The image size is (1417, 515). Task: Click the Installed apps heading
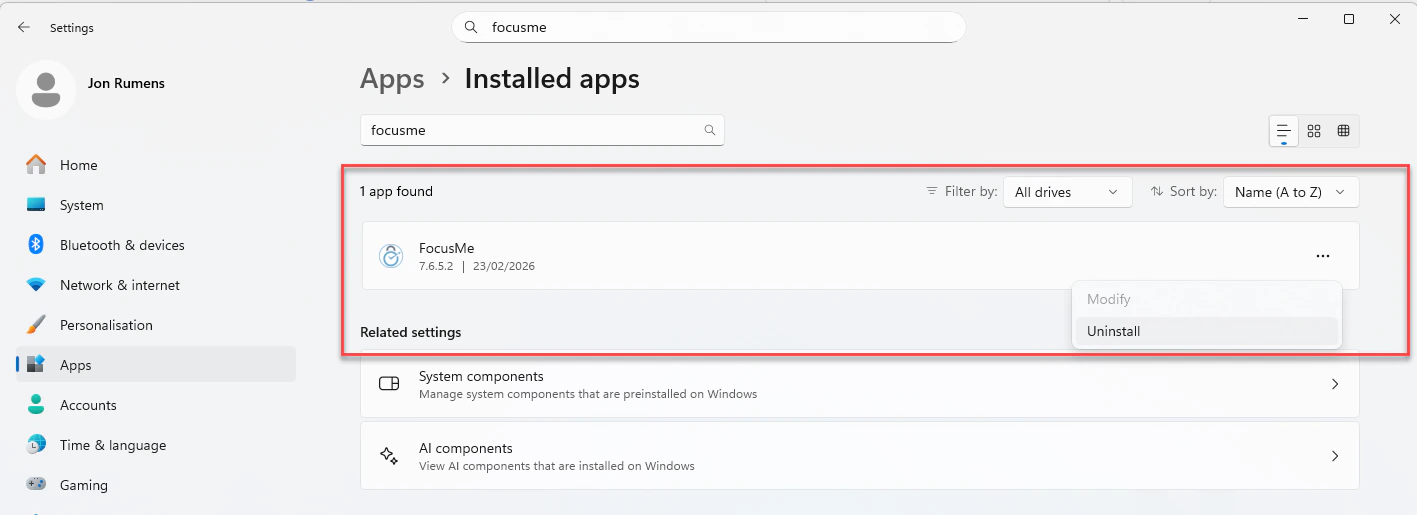(x=552, y=79)
